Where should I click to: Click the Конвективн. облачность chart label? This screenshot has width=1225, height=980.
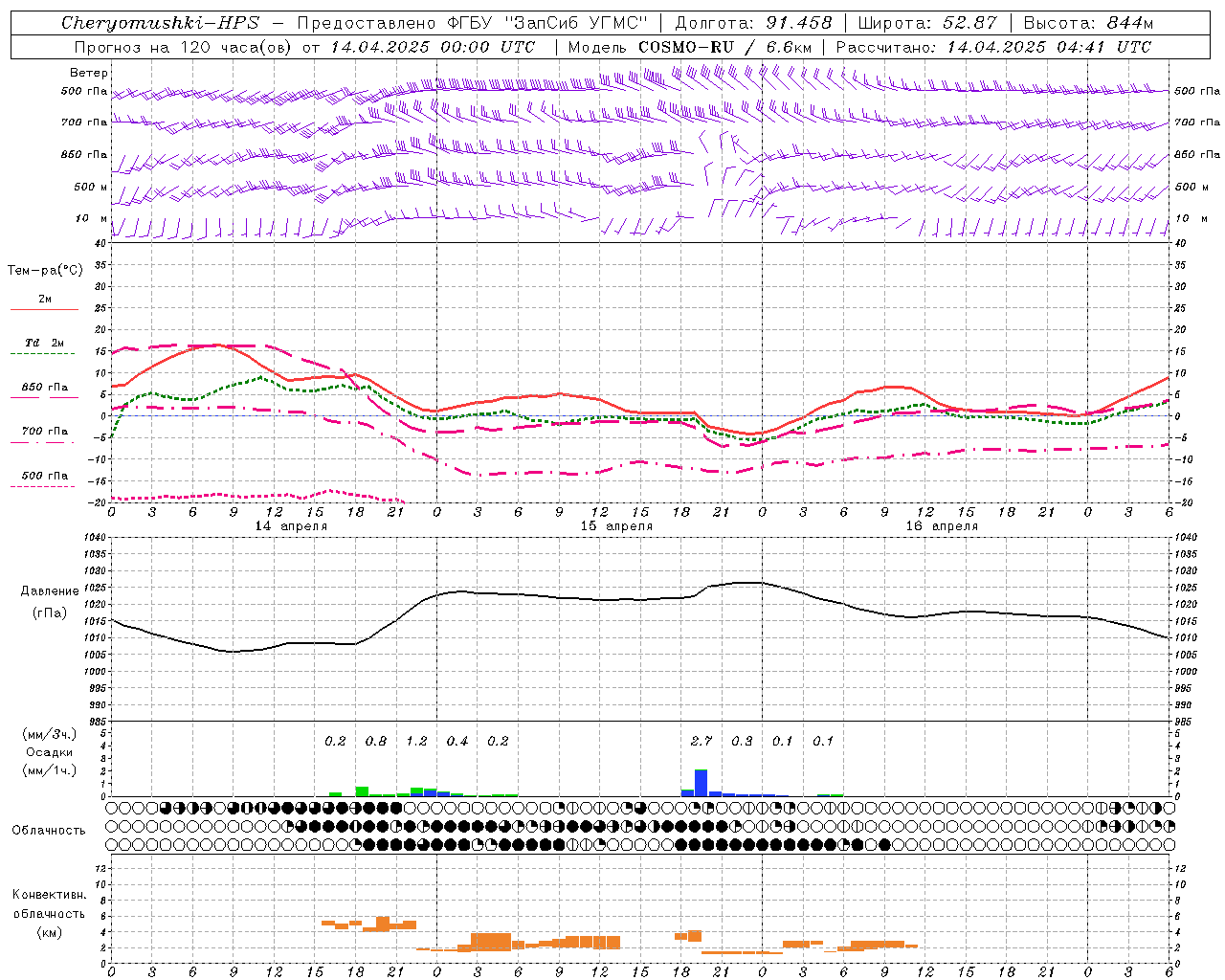coord(49,913)
